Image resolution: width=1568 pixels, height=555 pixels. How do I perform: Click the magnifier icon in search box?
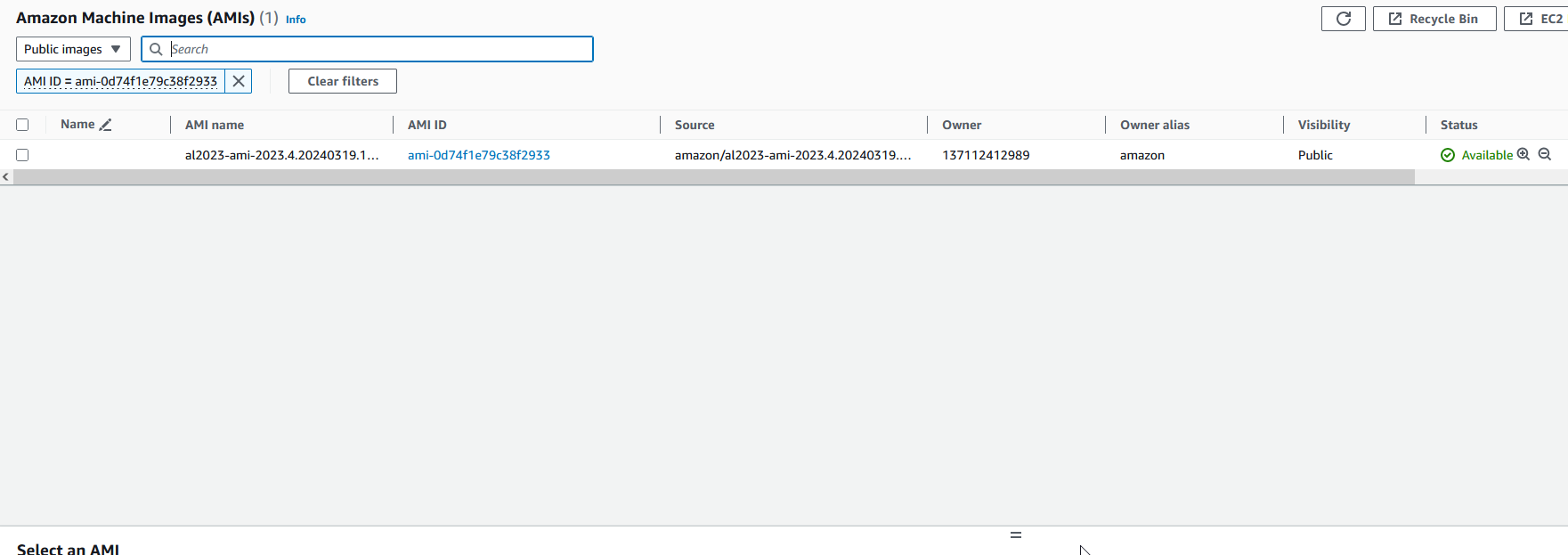156,49
